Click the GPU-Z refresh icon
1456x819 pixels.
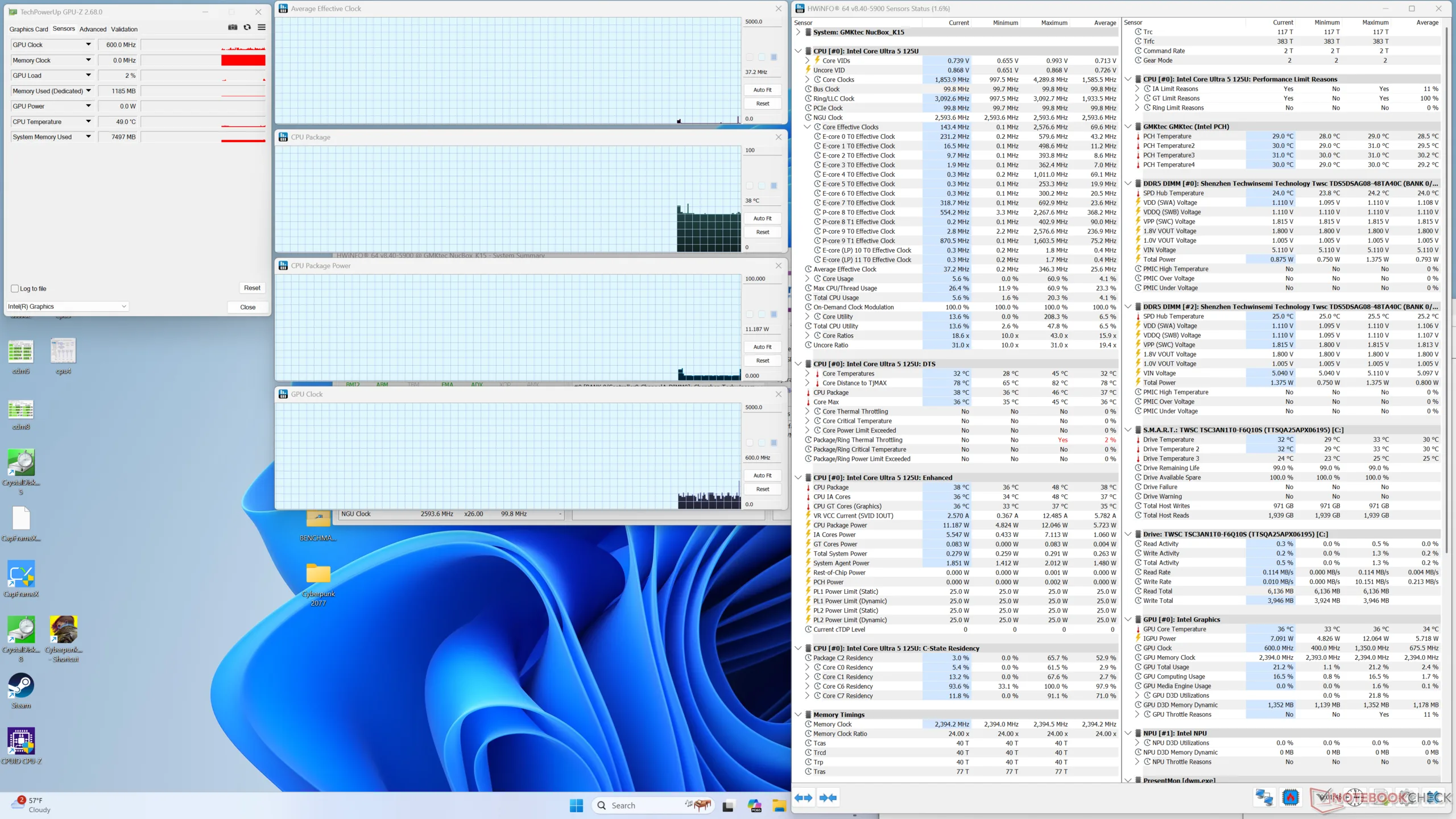(247, 27)
